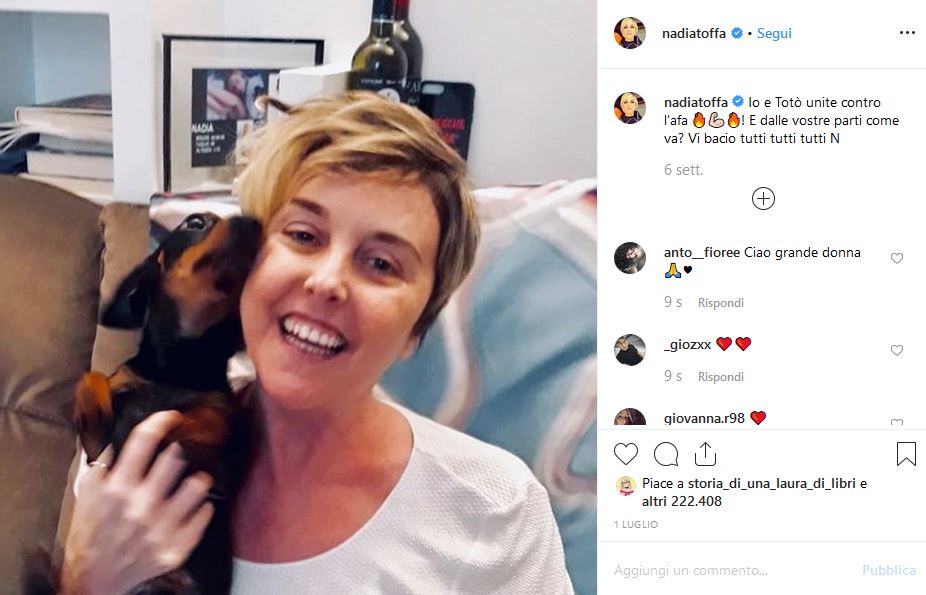Open nadiatoffa's profile picture in header
The image size is (926, 595).
click(x=630, y=33)
